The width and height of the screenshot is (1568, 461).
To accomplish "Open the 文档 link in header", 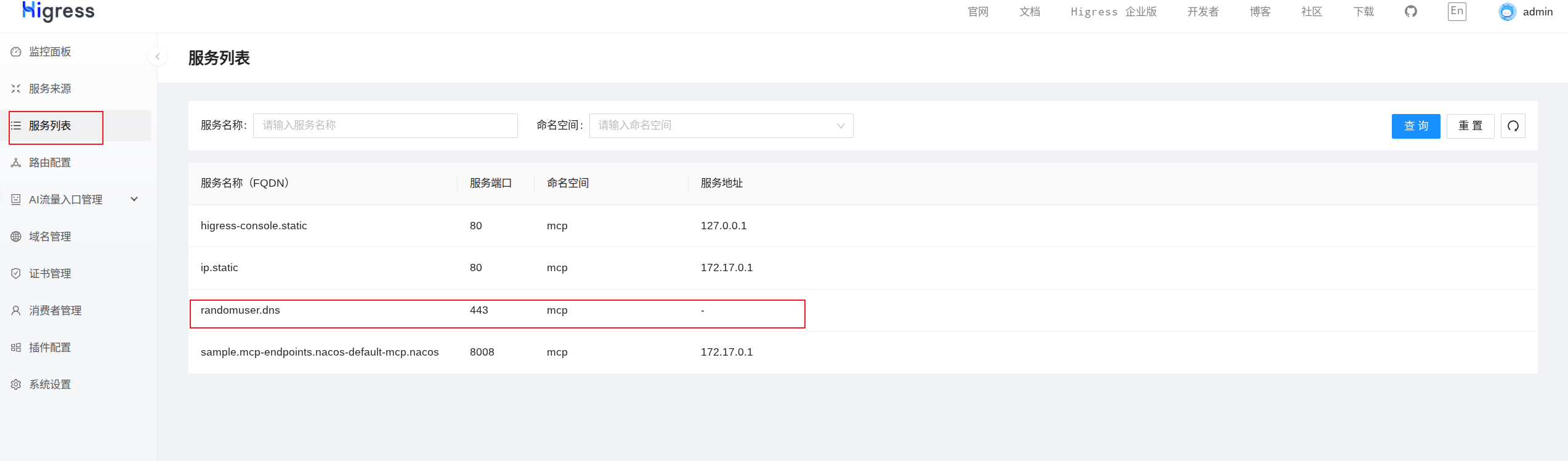I will [x=1029, y=12].
